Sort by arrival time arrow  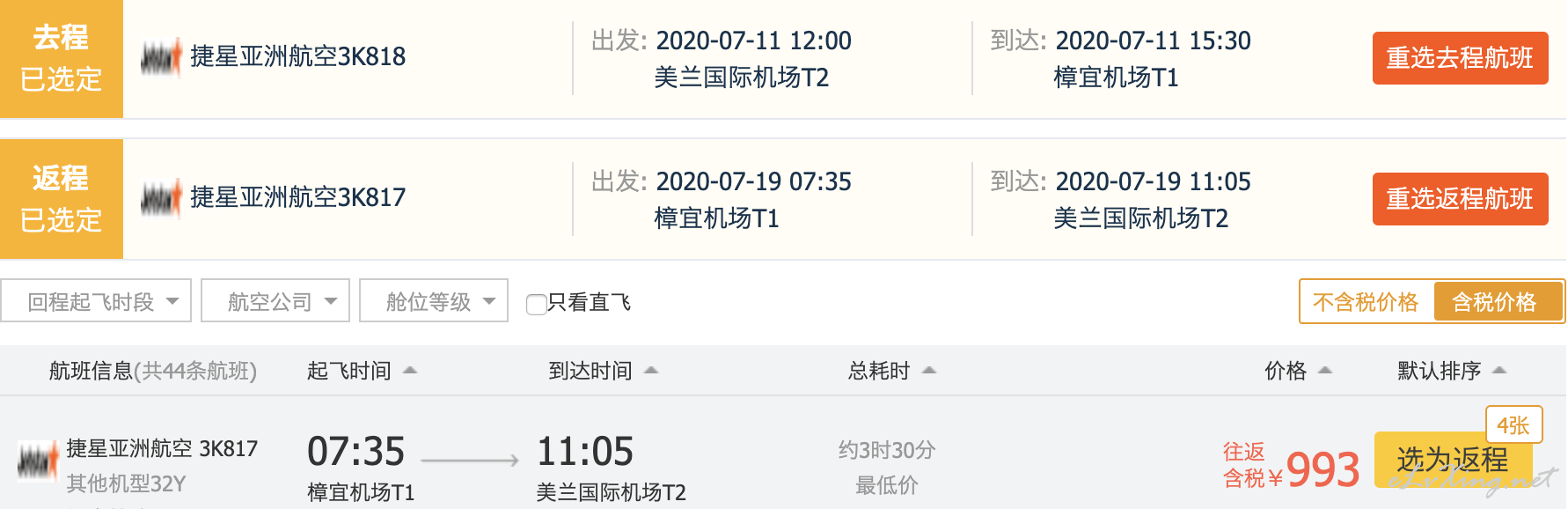click(x=651, y=371)
